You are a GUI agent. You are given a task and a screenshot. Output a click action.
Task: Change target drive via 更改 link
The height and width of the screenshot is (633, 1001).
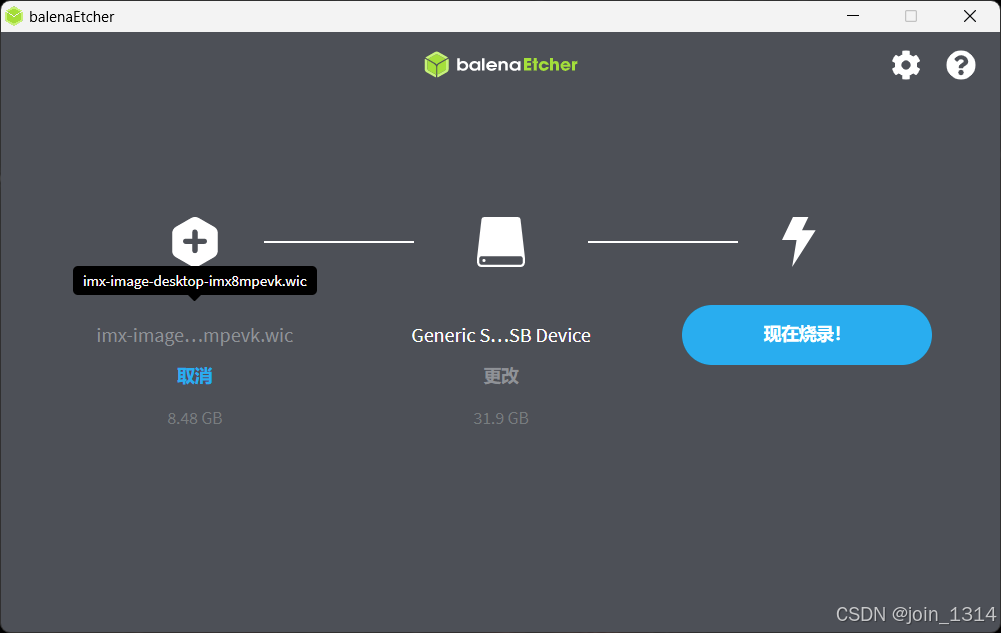tap(501, 376)
